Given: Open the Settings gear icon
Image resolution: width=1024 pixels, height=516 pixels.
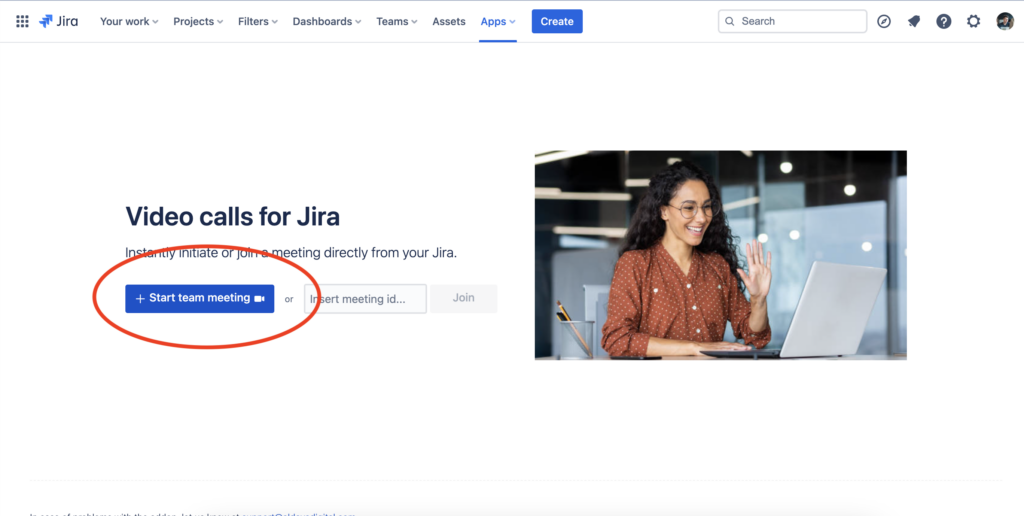Looking at the screenshot, I should [974, 22].
